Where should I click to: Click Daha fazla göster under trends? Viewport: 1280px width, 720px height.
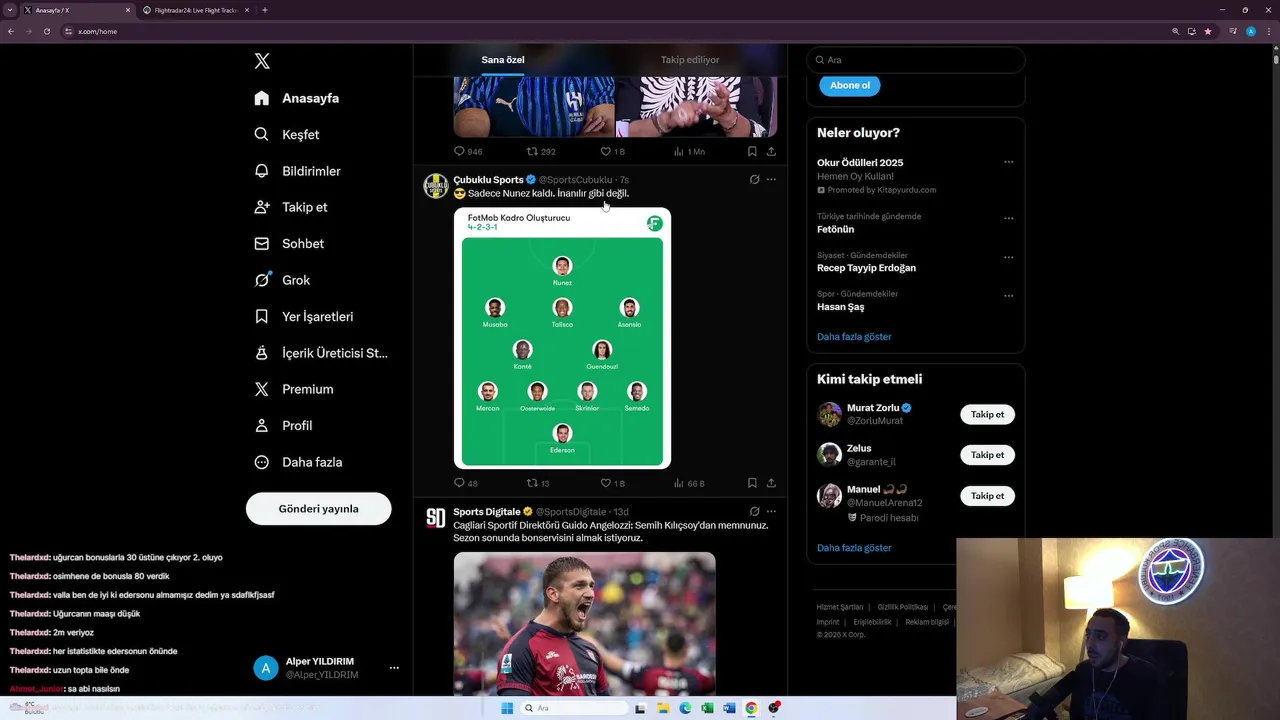pyautogui.click(x=854, y=337)
